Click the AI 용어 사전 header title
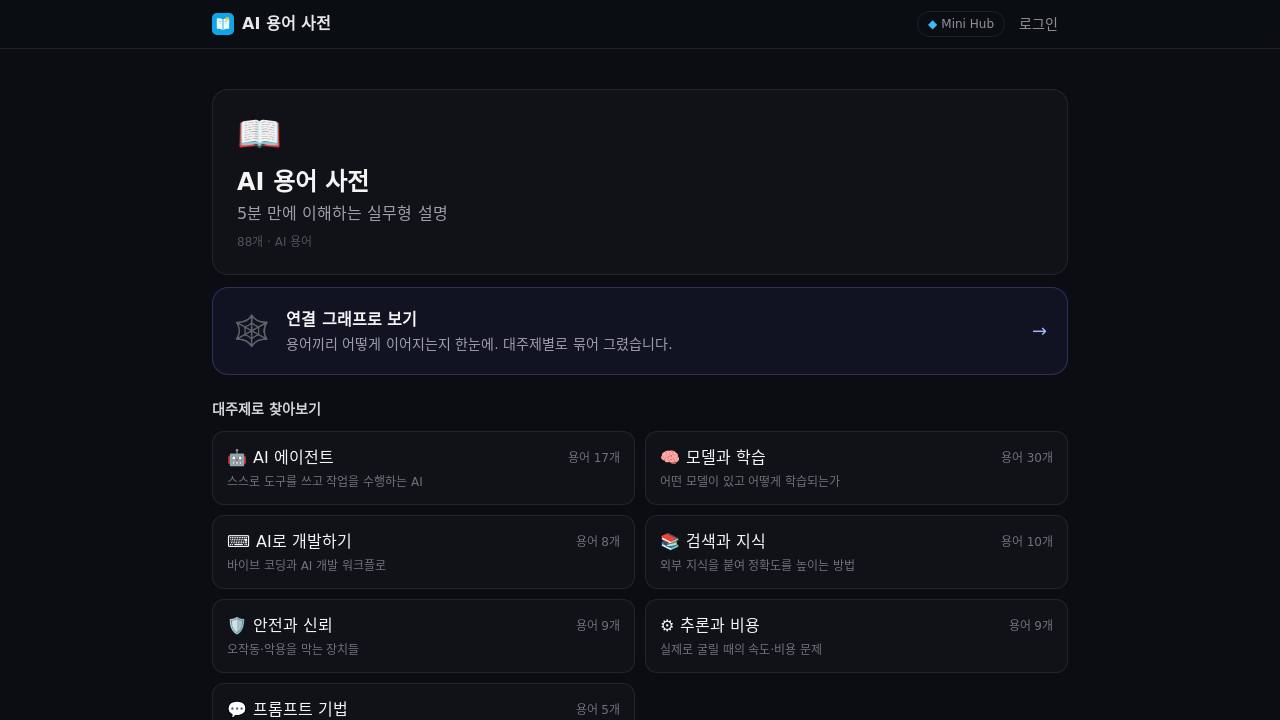1280x720 pixels. [286, 23]
